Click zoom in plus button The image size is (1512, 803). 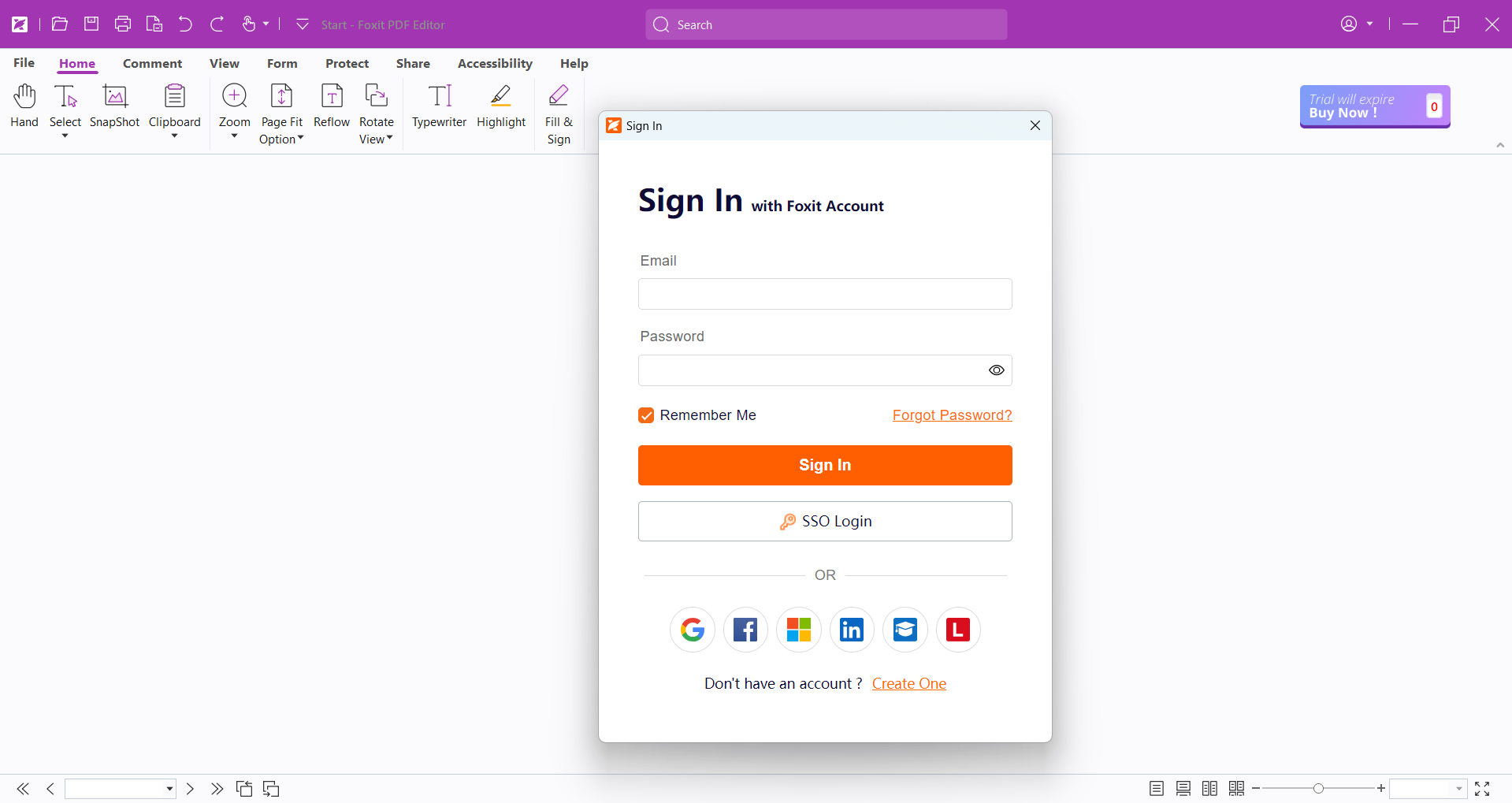[x=1381, y=789]
